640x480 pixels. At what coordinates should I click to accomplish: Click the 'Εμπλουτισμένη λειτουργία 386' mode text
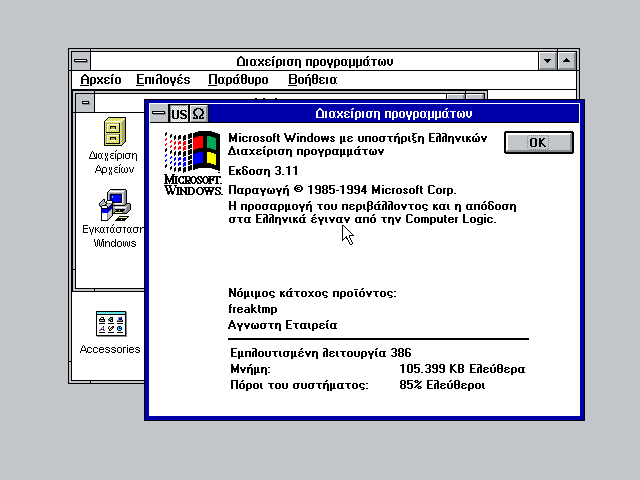click(321, 353)
